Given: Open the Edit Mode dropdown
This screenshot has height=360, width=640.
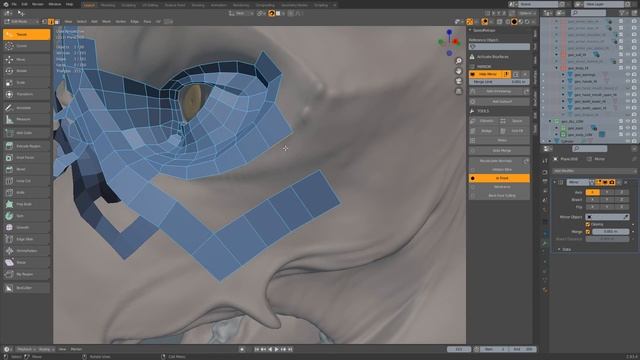Looking at the screenshot, I should pos(21,22).
